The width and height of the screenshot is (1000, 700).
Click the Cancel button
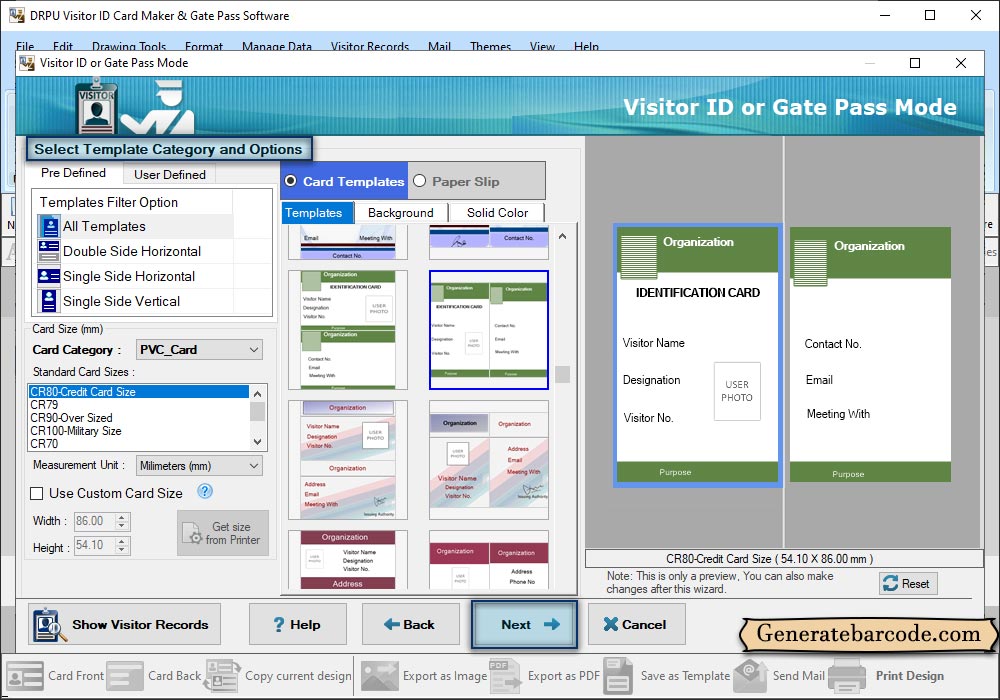pyautogui.click(x=636, y=625)
